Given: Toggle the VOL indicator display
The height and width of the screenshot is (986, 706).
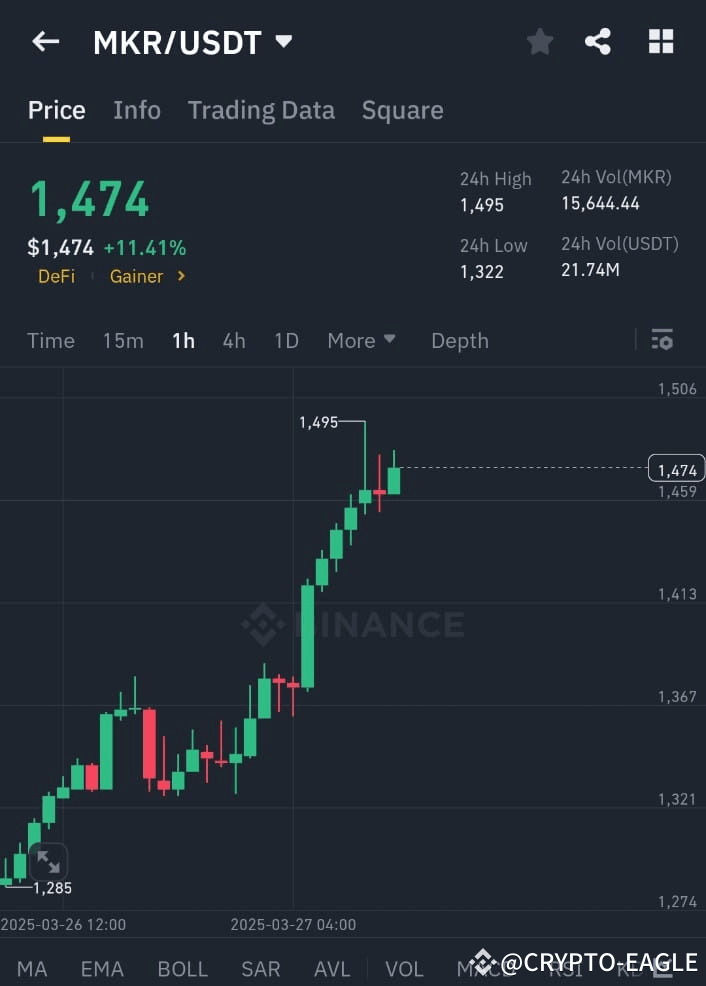Looking at the screenshot, I should click(x=404, y=968).
